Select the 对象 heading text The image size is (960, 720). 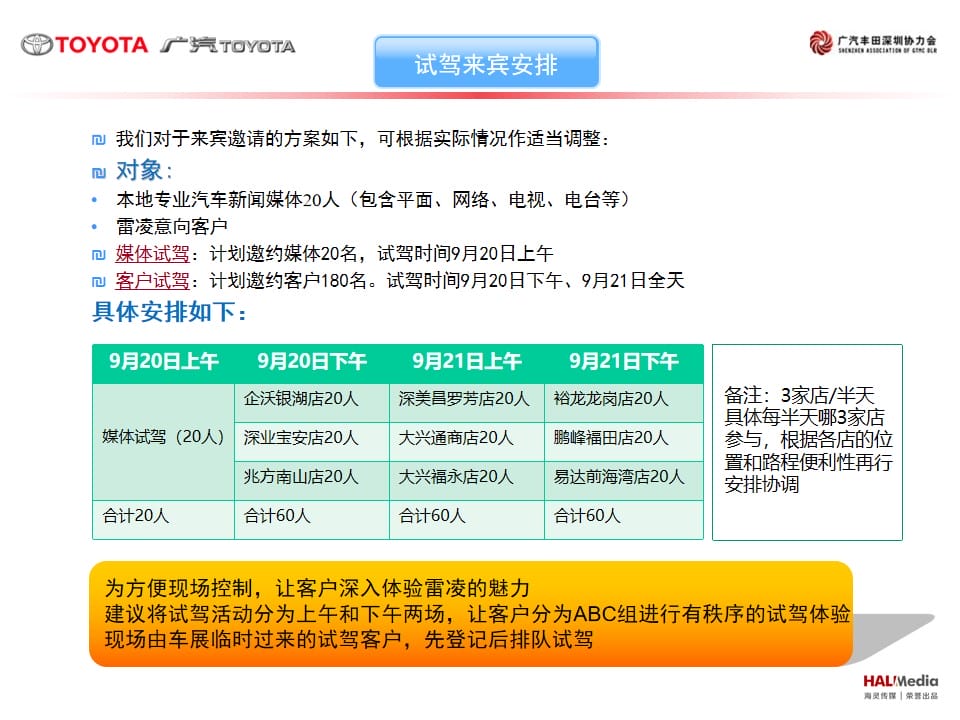point(144,170)
